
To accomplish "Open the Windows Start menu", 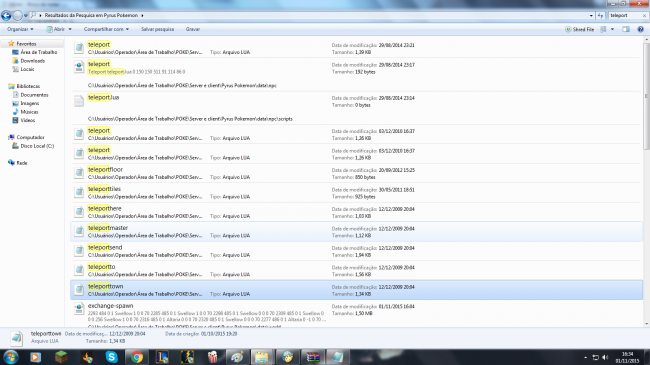I will (10, 357).
